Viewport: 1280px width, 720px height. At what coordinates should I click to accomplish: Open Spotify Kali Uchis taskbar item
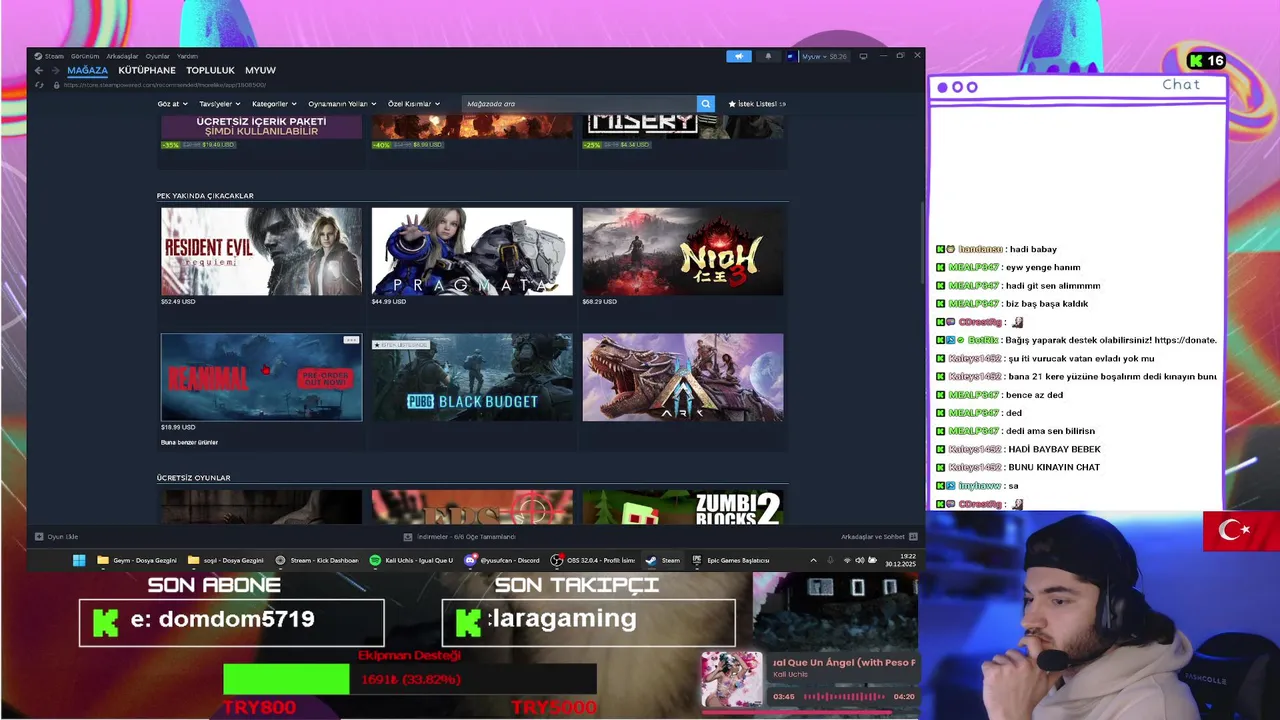(x=411, y=560)
